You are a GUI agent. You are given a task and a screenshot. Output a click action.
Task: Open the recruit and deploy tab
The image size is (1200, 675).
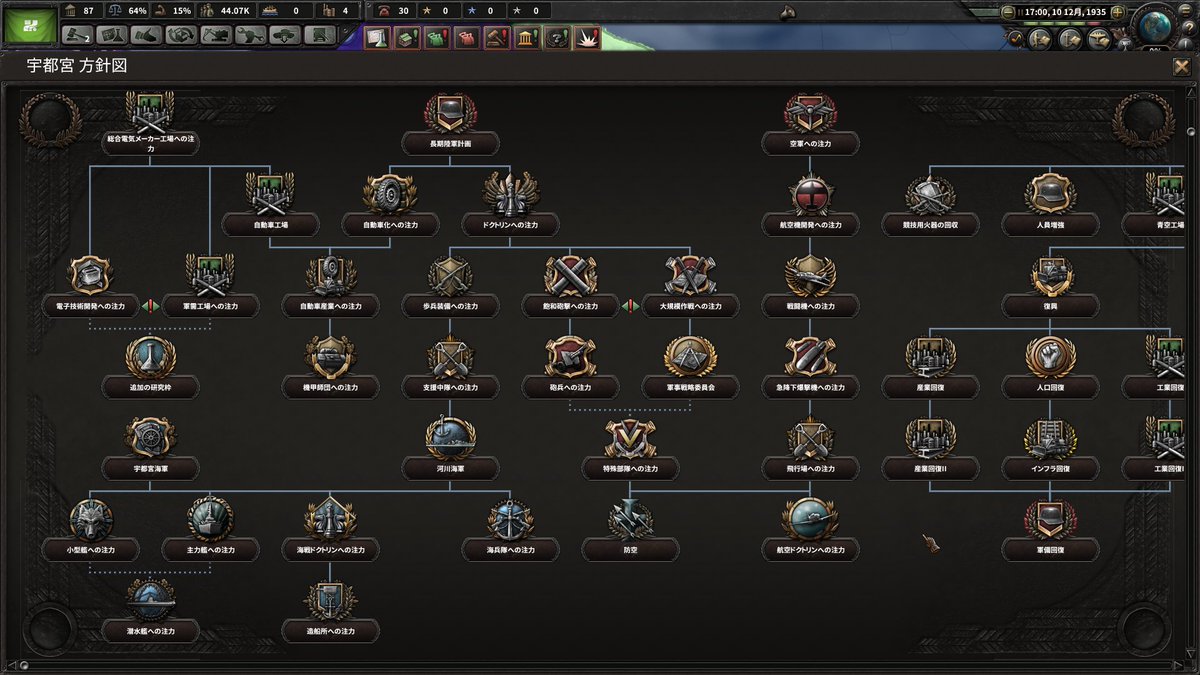pyautogui.click(x=287, y=35)
